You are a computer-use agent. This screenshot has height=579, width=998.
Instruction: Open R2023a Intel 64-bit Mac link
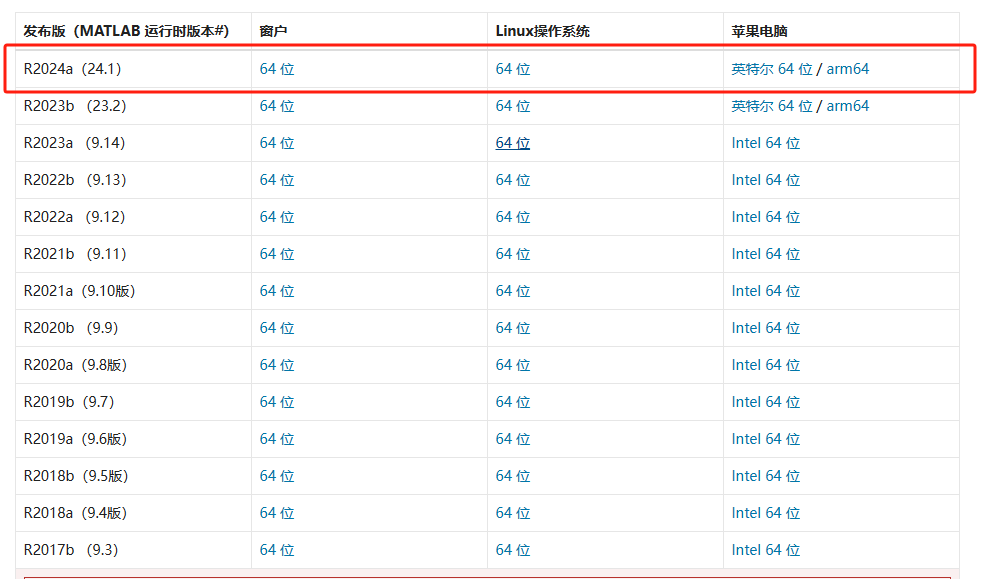(x=766, y=143)
